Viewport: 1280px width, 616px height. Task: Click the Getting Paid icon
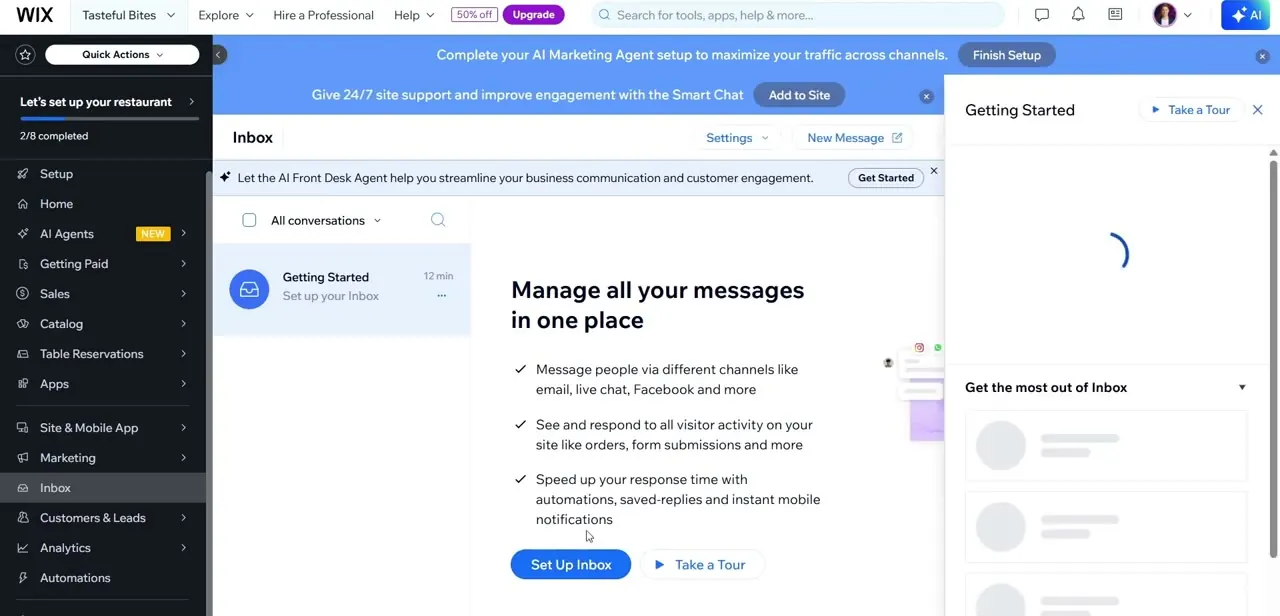tap(22, 264)
